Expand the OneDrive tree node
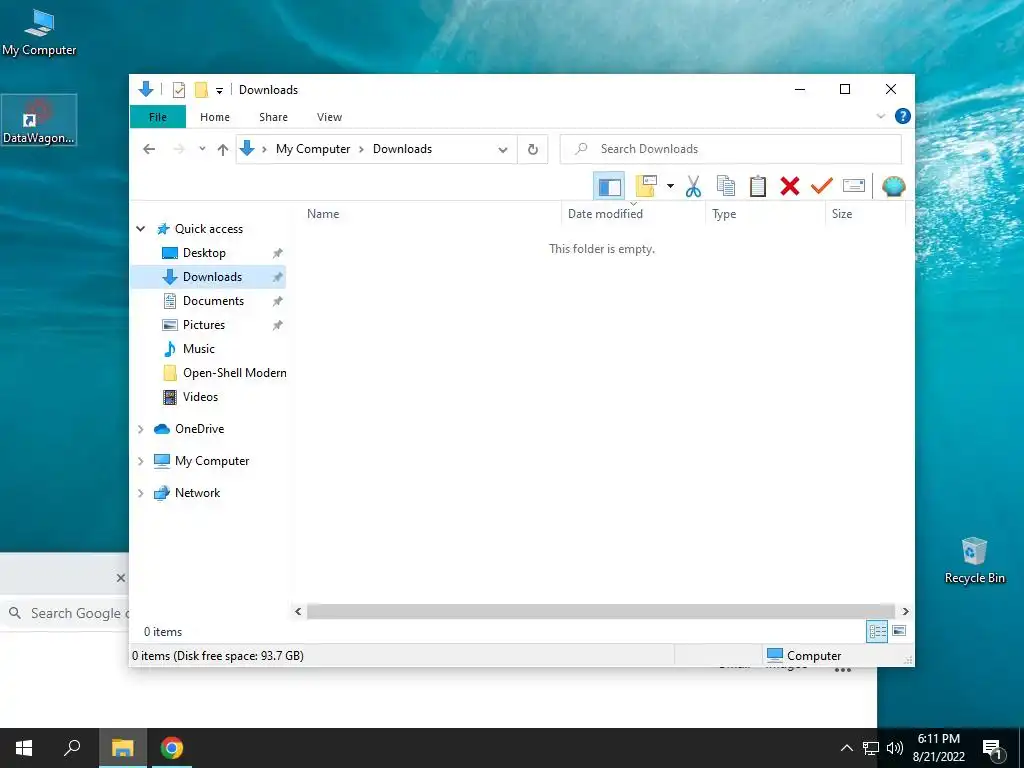The height and width of the screenshot is (768, 1024). pyautogui.click(x=140, y=429)
